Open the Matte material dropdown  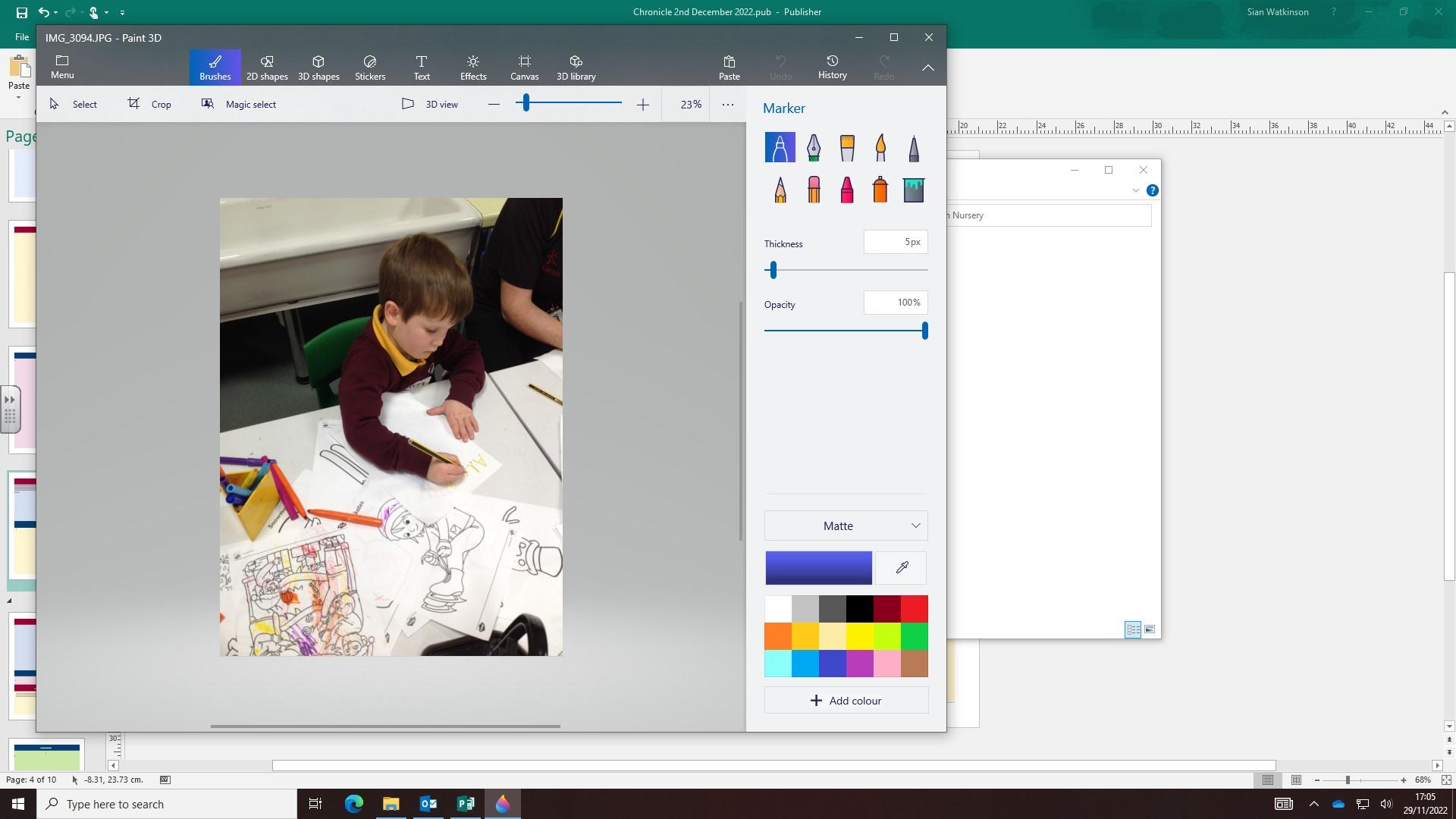(846, 526)
